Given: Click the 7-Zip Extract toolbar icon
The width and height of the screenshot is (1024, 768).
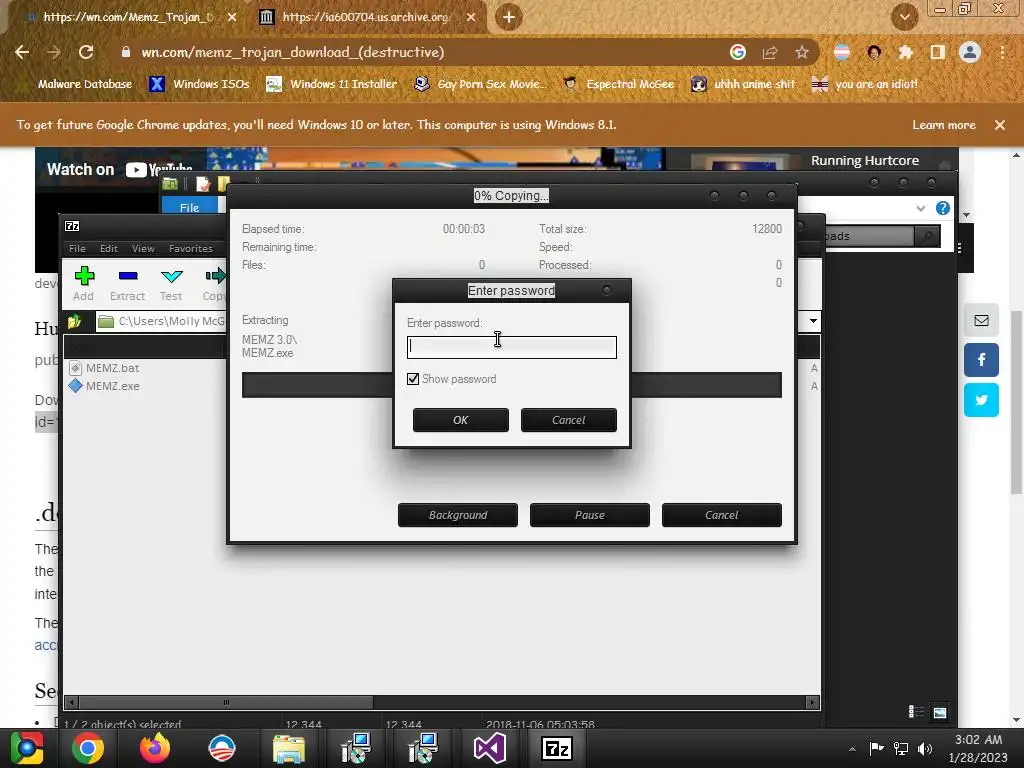Looking at the screenshot, I should 127,283.
